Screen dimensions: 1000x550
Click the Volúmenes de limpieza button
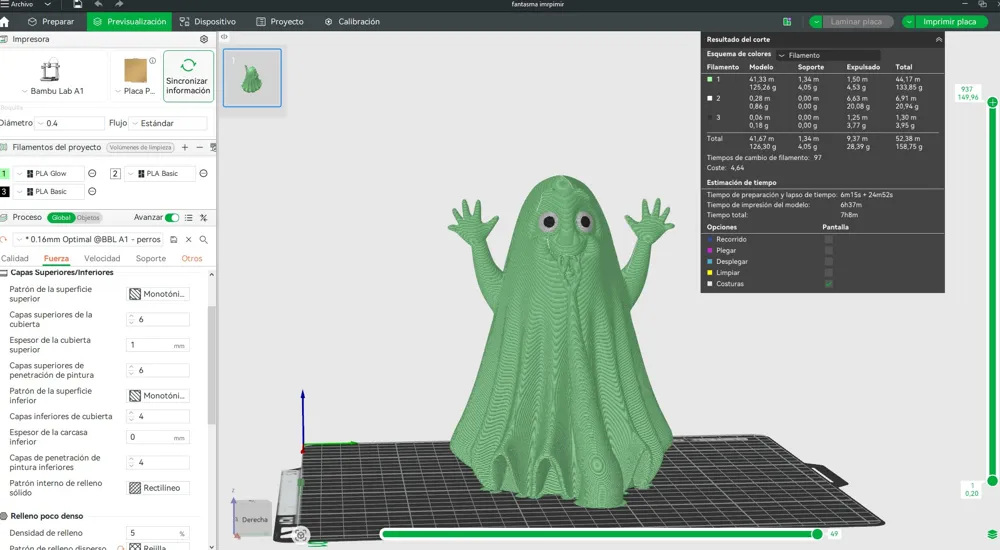tap(140, 147)
